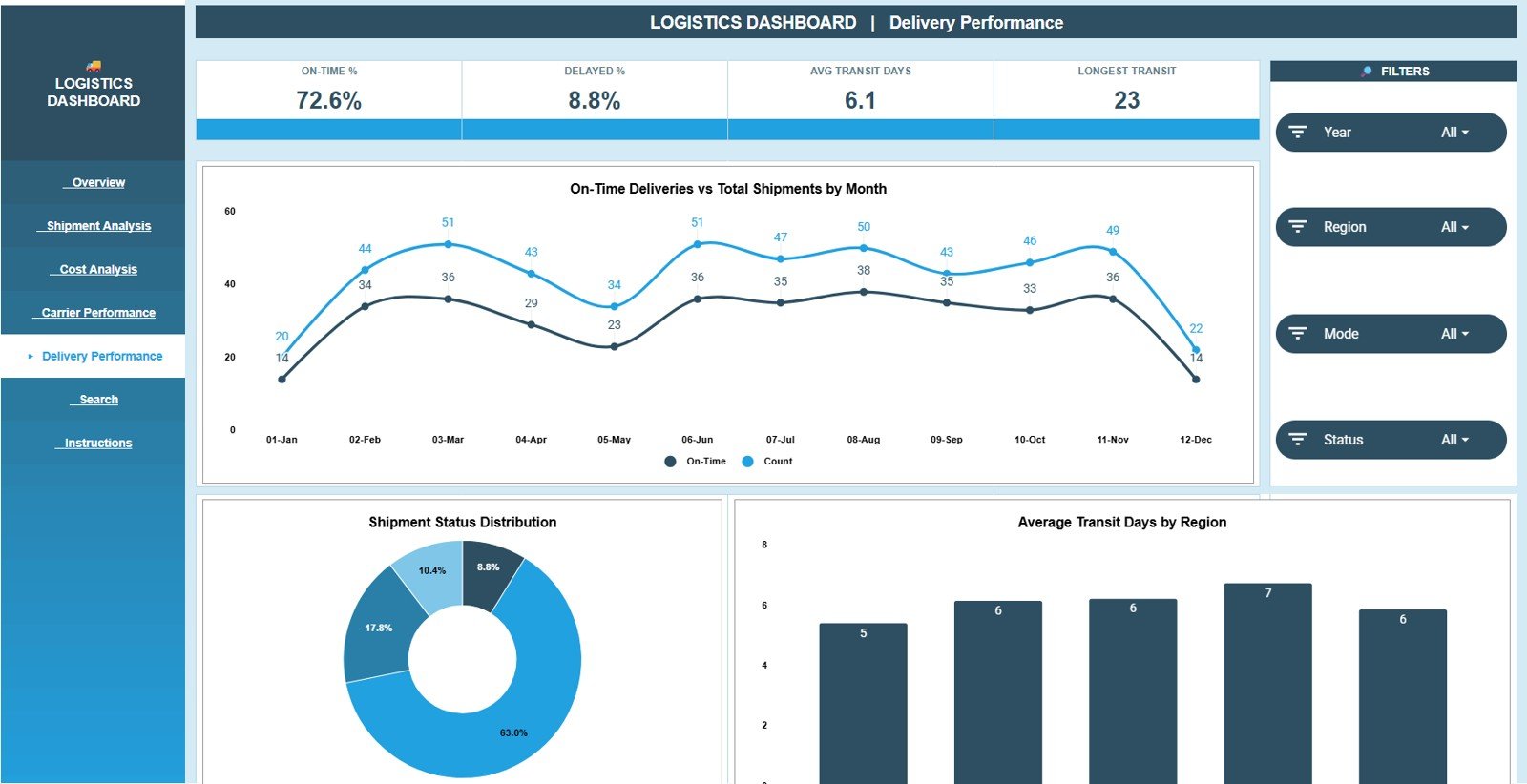1527x784 pixels.
Task: Click the 11-Nov axis label
Action: 1113,440
